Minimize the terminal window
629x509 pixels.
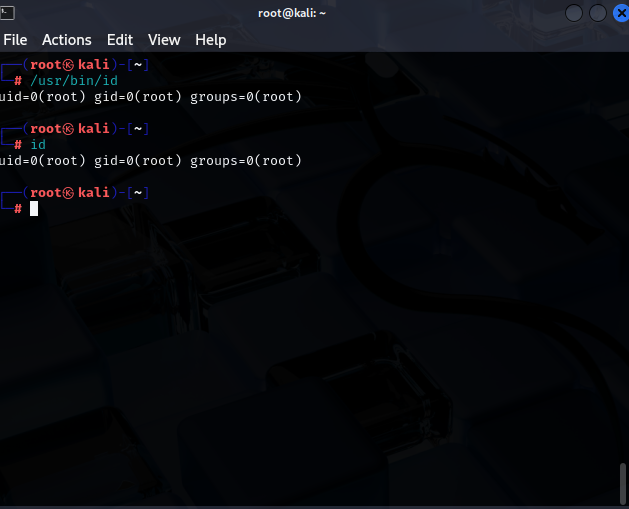tap(574, 13)
